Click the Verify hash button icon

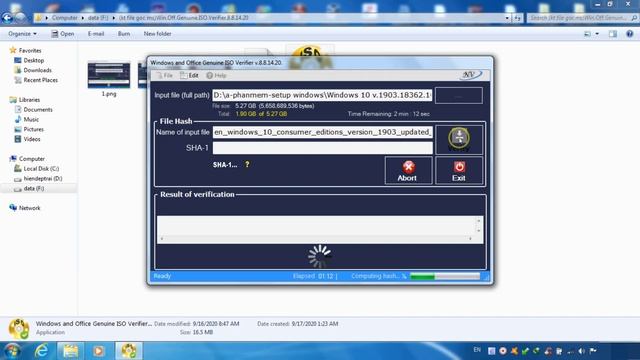pos(459,138)
